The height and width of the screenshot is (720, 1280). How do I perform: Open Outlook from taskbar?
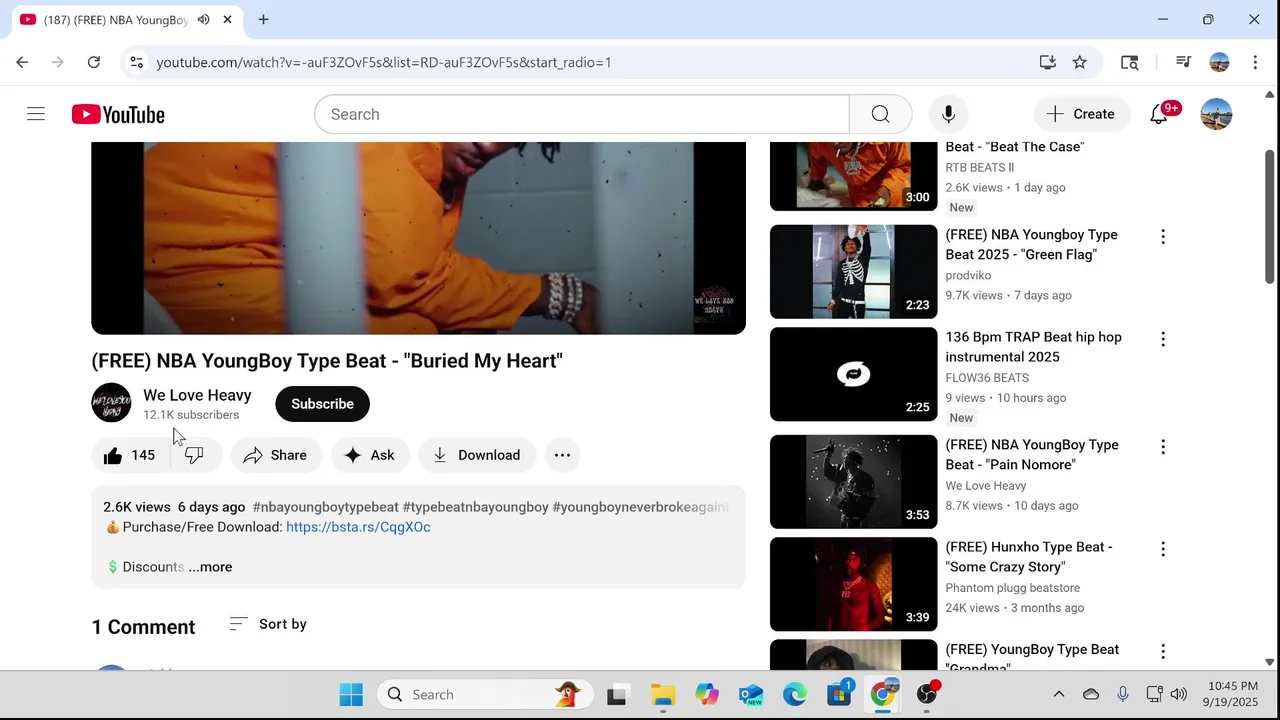point(751,694)
